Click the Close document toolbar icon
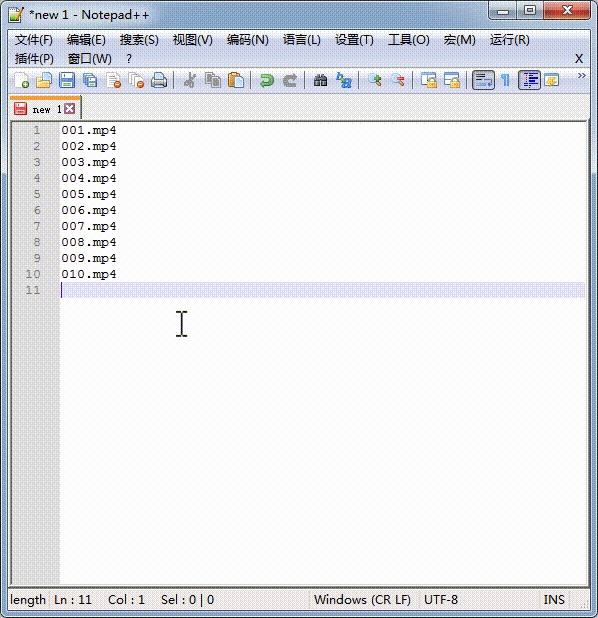 point(114,80)
